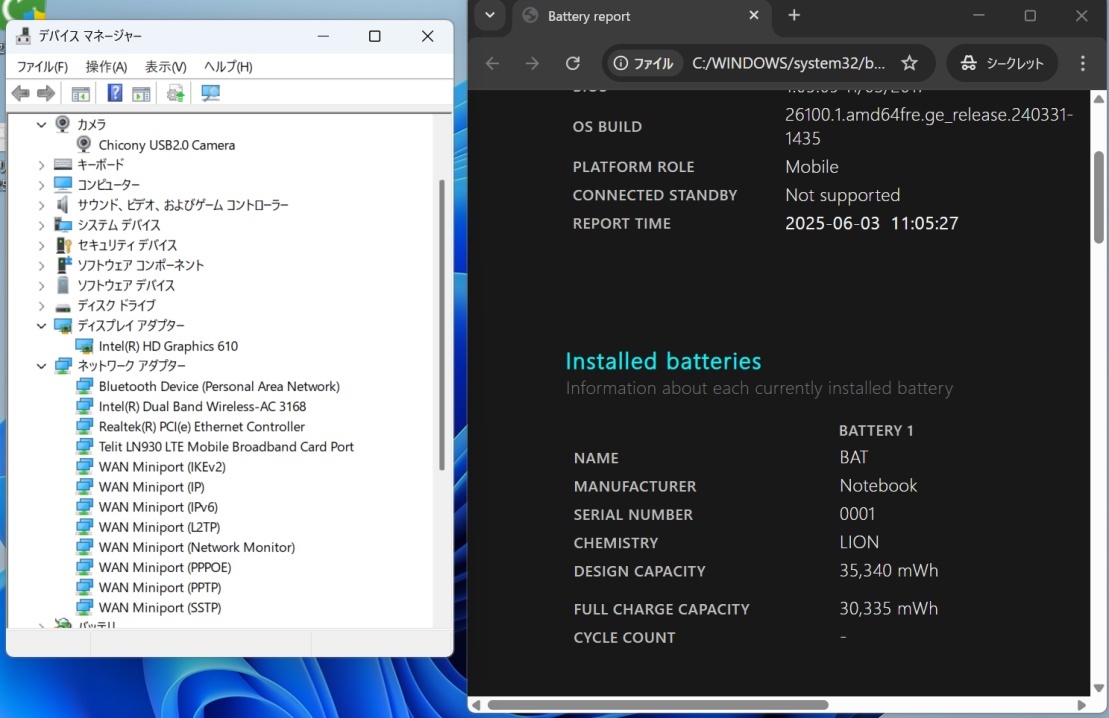Viewport: 1109px width, 718px height.
Task: Click the Properties pane toolbar icon
Action: (141, 93)
